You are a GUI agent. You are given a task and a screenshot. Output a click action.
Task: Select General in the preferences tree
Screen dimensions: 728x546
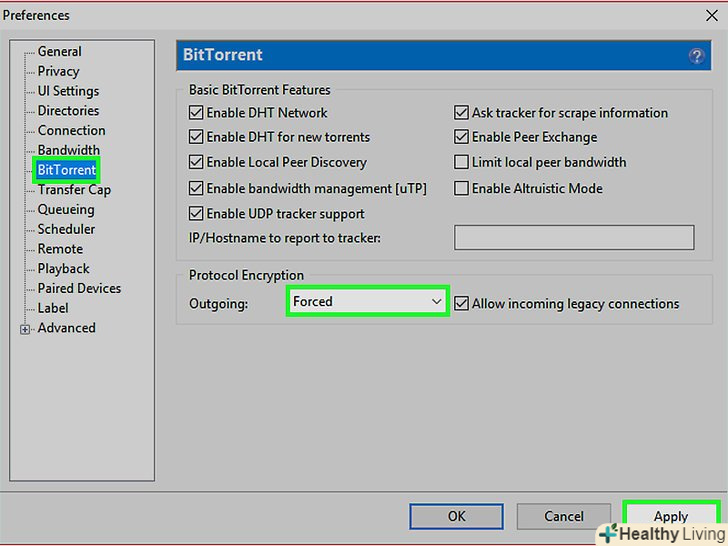pos(59,52)
